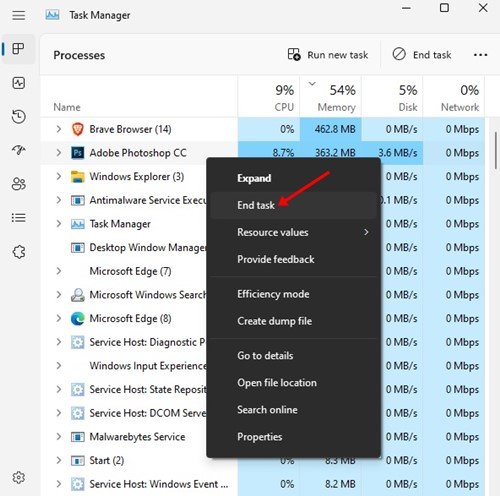Click the Task Manager title bar icon
Image resolution: width=500 pixels, height=496 pixels.
[x=53, y=15]
